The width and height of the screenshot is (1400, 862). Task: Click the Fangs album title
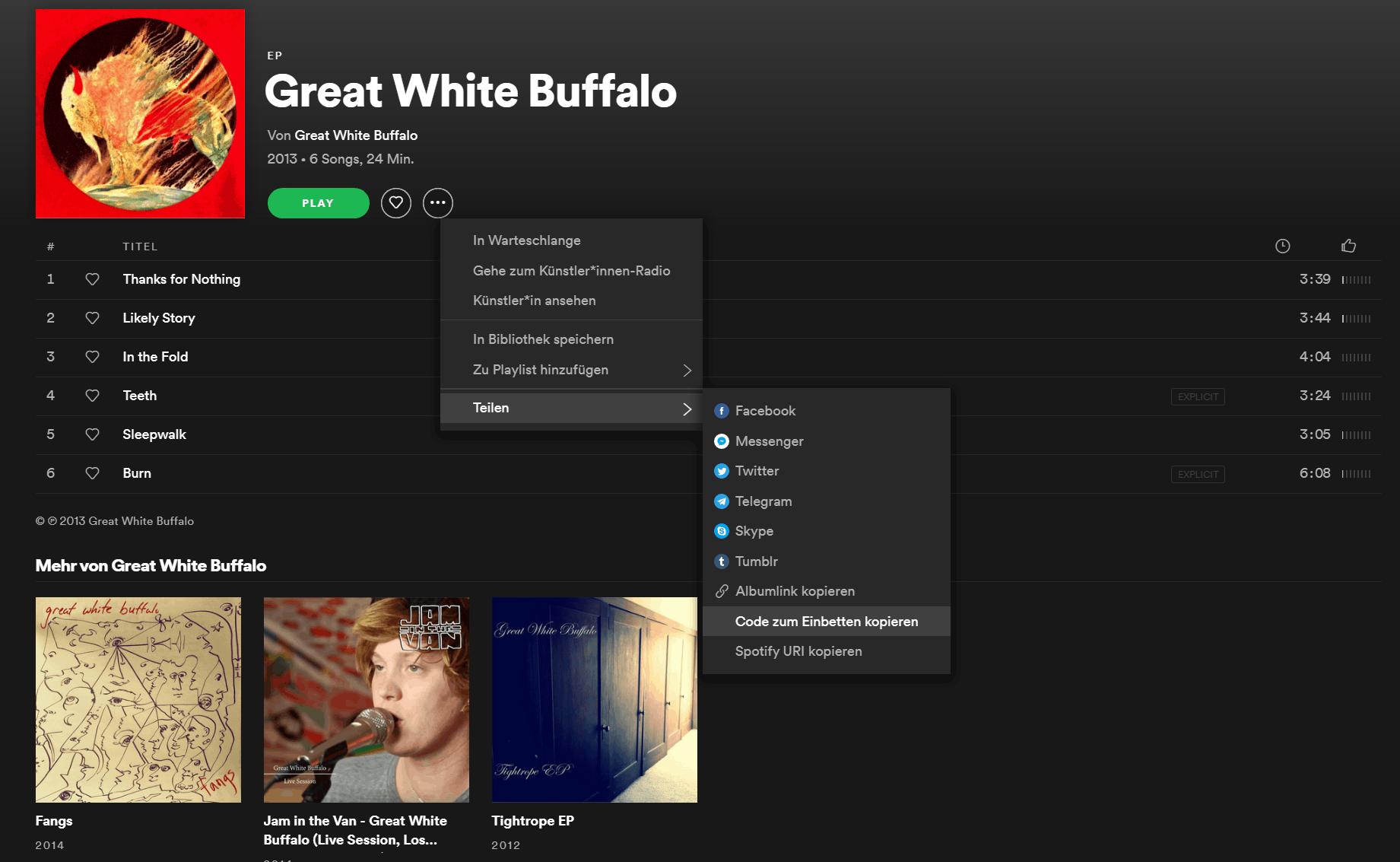[54, 821]
